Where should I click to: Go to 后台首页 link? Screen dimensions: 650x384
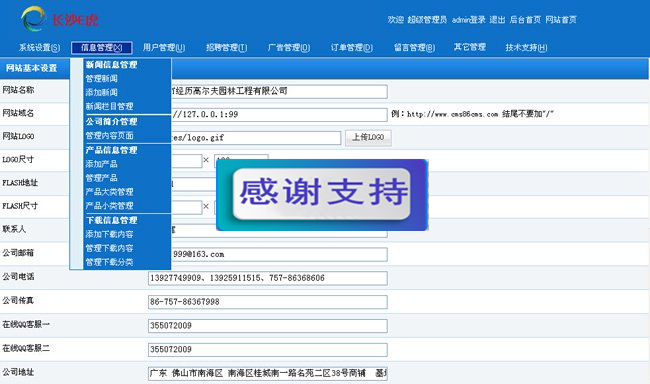point(525,19)
